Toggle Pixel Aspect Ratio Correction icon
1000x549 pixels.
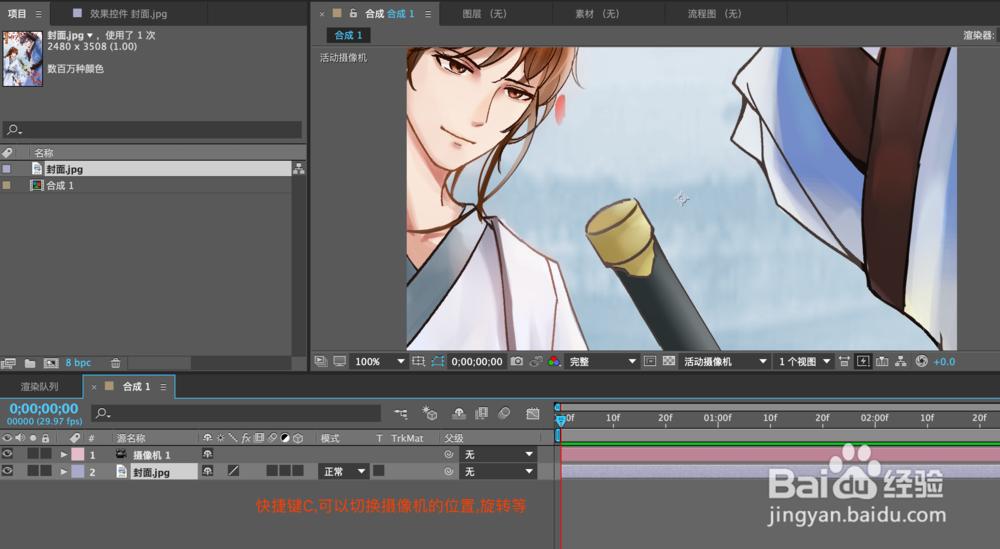[x=844, y=362]
